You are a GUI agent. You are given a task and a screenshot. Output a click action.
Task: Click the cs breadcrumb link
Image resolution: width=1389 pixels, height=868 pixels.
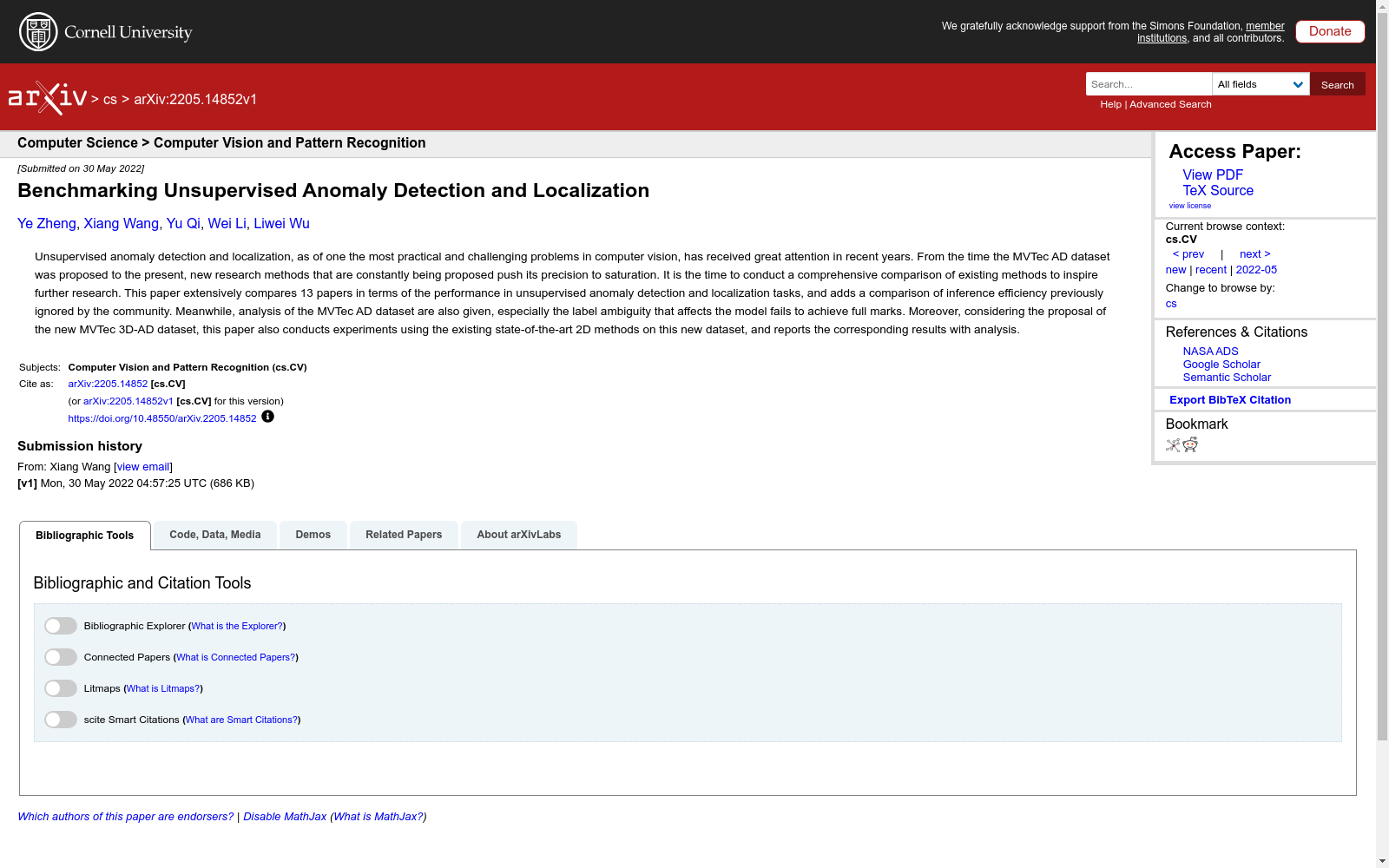[x=110, y=100]
